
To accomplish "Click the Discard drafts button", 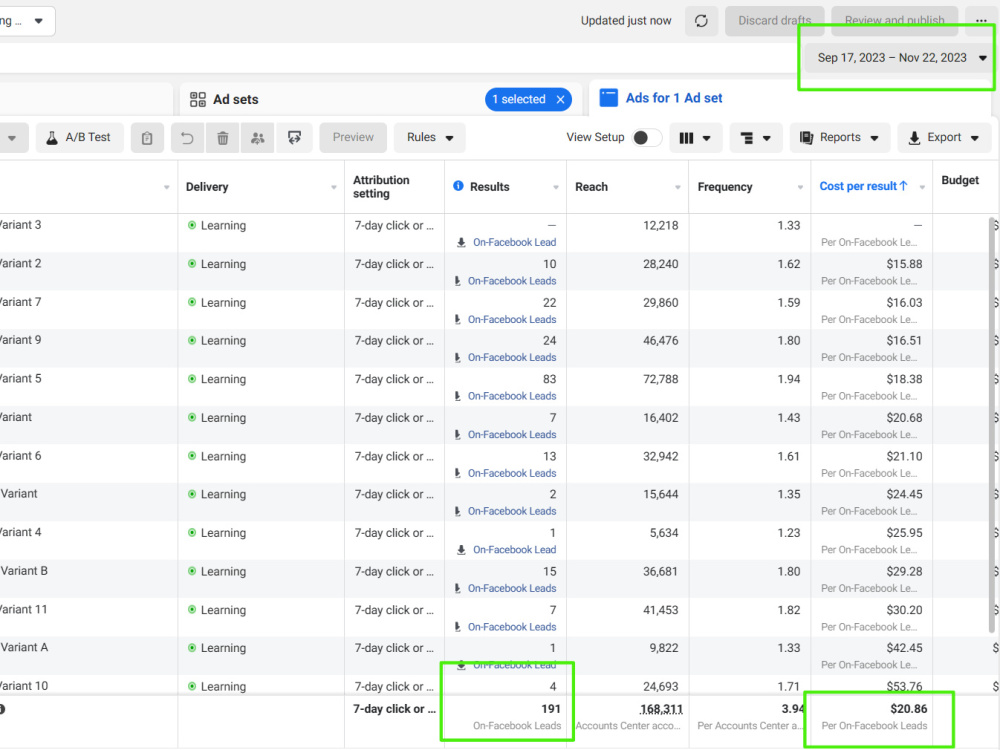I will click(774, 21).
